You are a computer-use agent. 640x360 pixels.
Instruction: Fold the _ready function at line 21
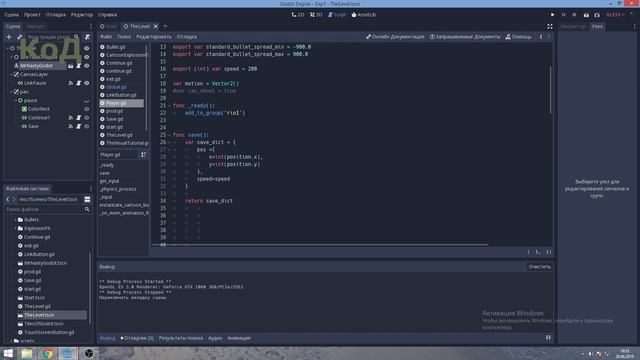(x=169, y=106)
